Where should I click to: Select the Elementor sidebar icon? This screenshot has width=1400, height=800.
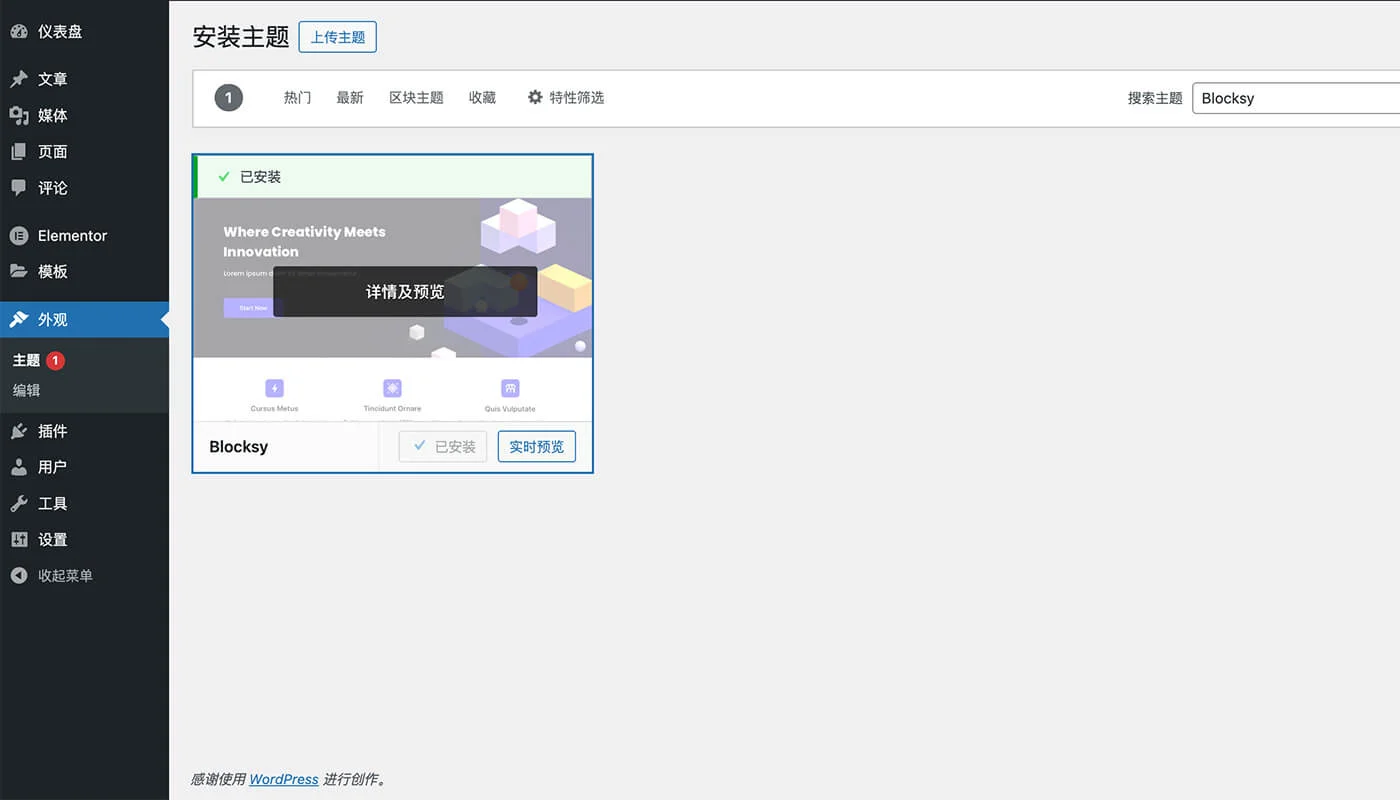pos(20,235)
